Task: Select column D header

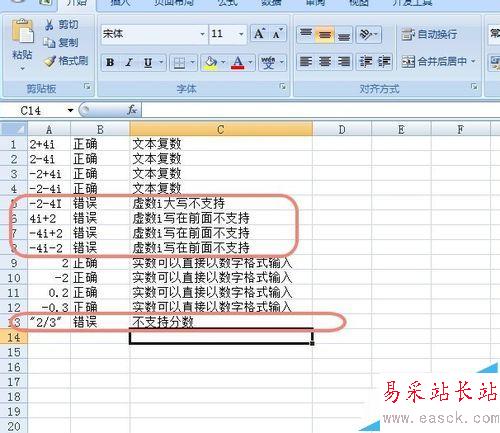Action: 342,129
